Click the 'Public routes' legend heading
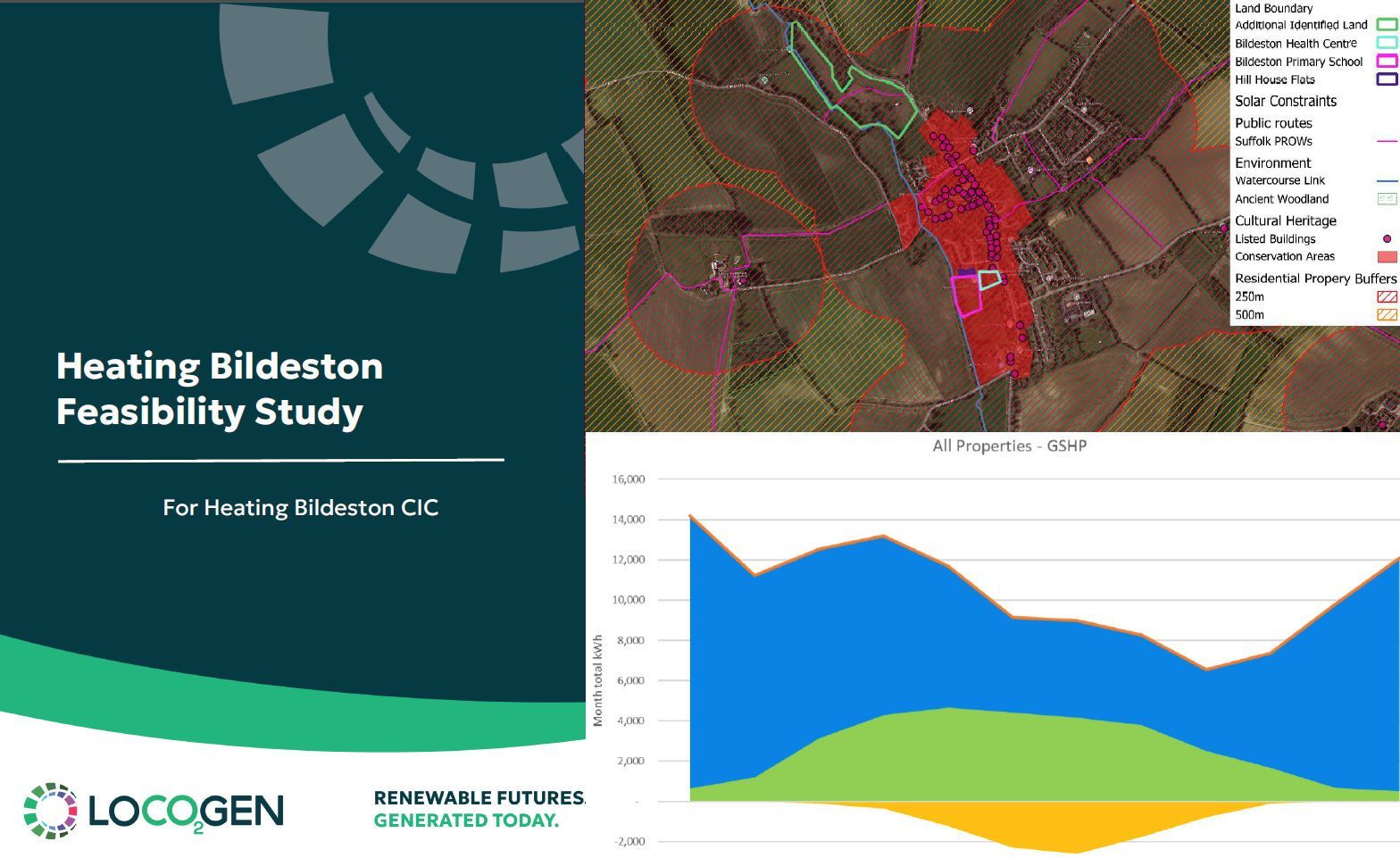 pyautogui.click(x=1273, y=123)
